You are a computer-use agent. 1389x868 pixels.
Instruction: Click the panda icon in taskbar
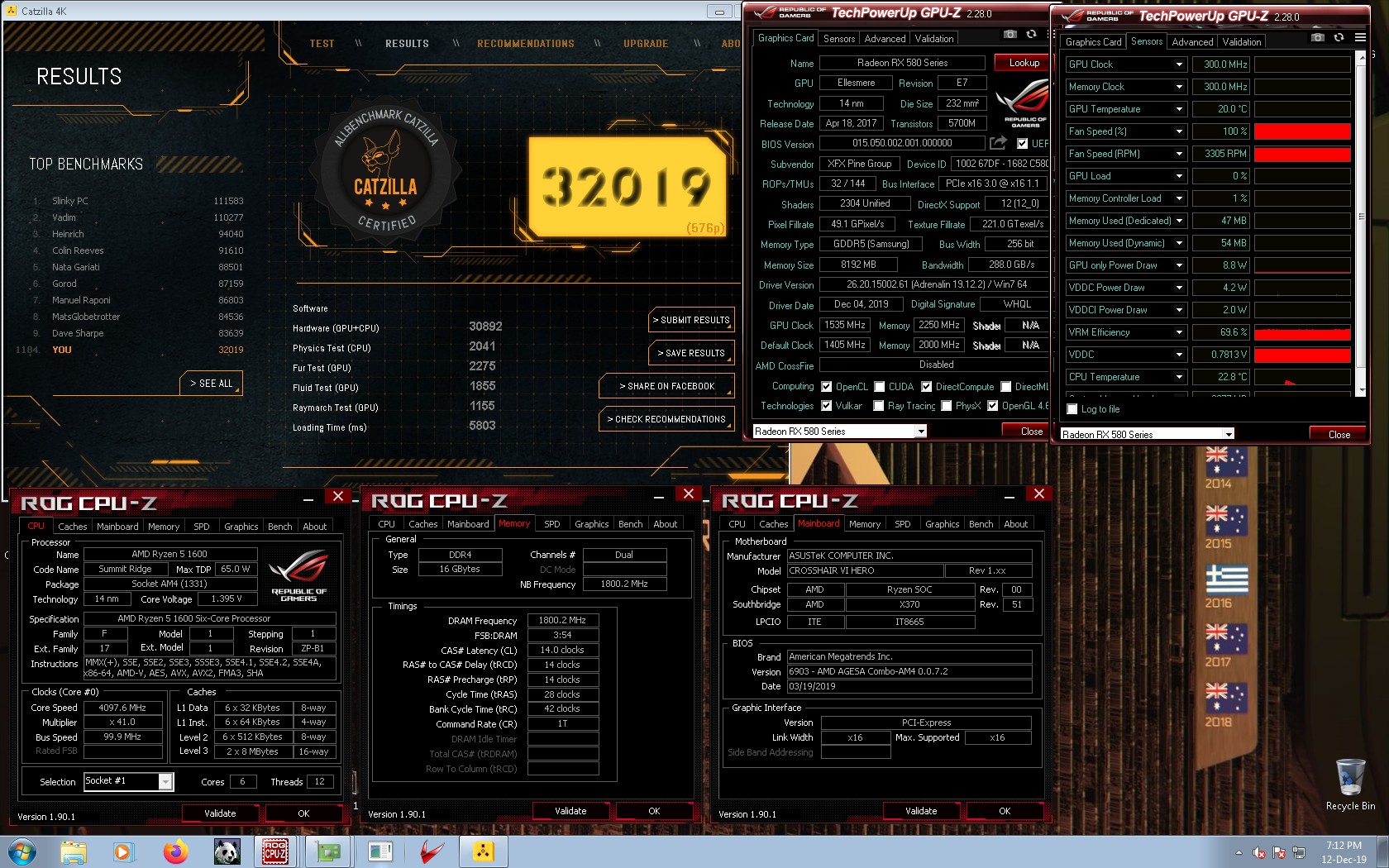pyautogui.click(x=226, y=851)
